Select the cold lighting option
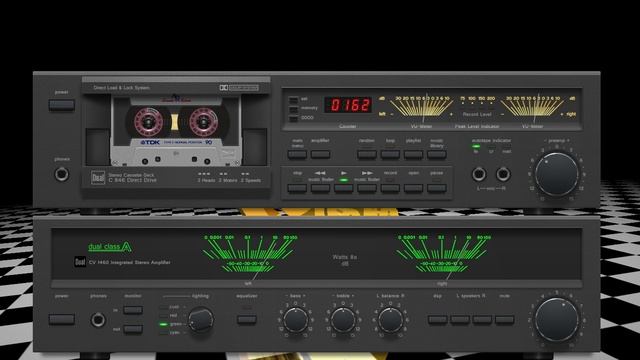 coord(164,307)
